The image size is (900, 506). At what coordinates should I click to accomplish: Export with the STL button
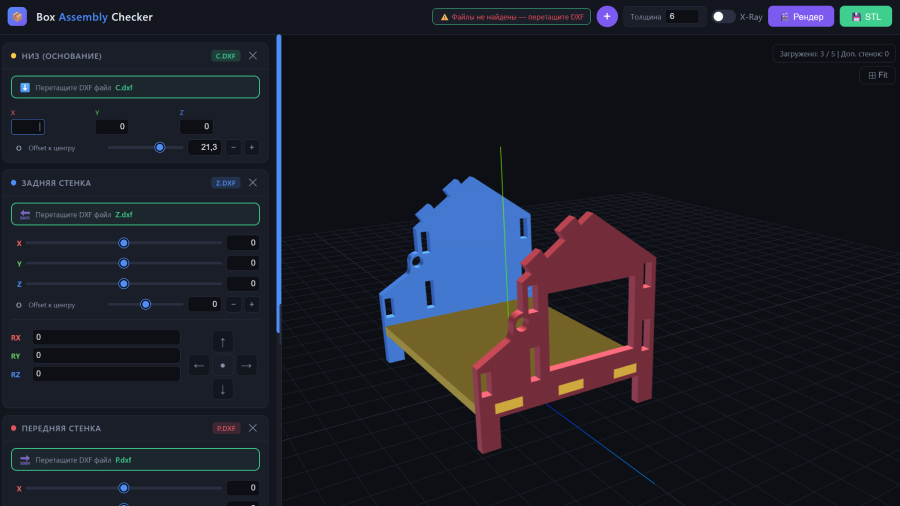tap(866, 17)
